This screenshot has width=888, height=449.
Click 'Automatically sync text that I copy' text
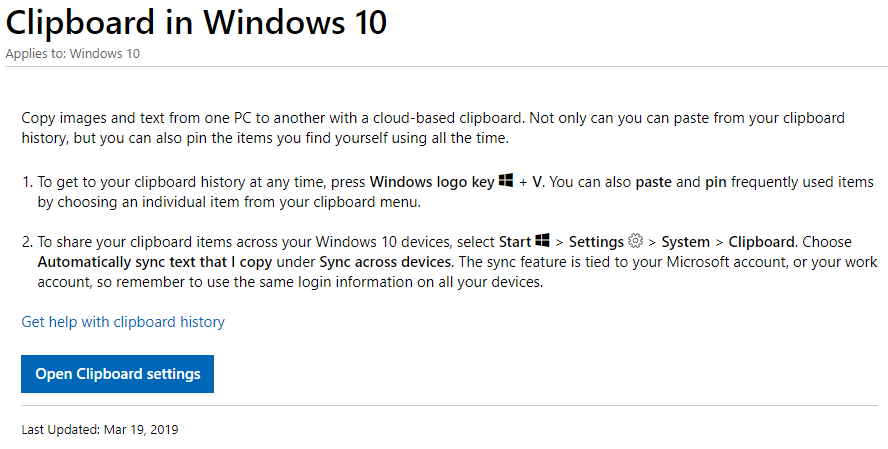[155, 262]
